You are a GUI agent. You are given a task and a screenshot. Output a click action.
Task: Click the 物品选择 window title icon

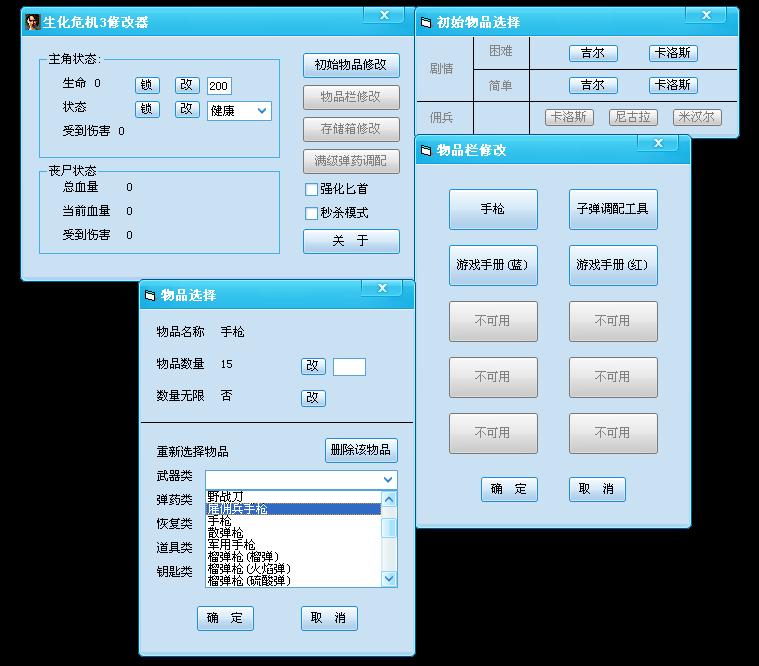pyautogui.click(x=151, y=295)
